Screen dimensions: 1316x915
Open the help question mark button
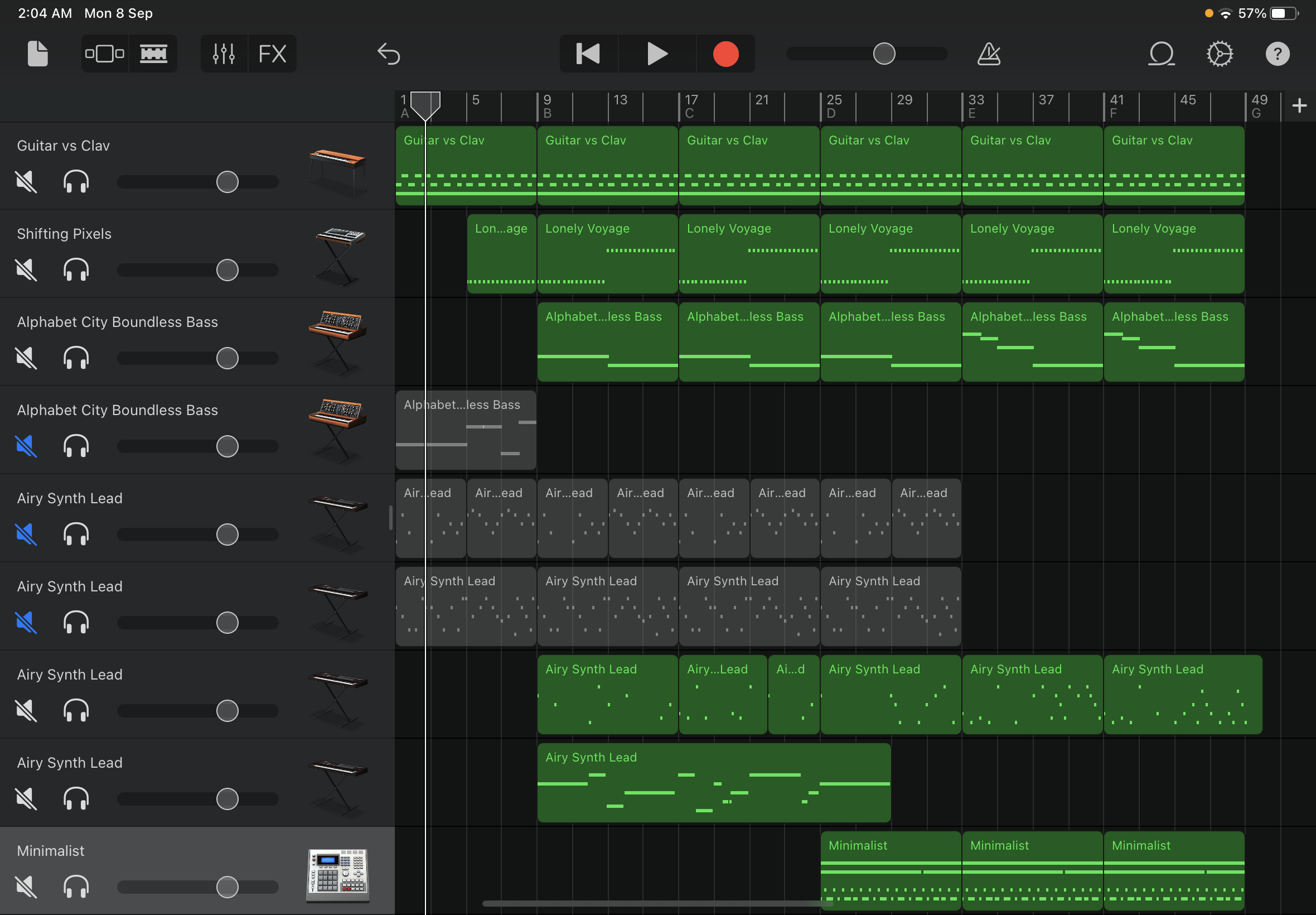(x=1277, y=54)
